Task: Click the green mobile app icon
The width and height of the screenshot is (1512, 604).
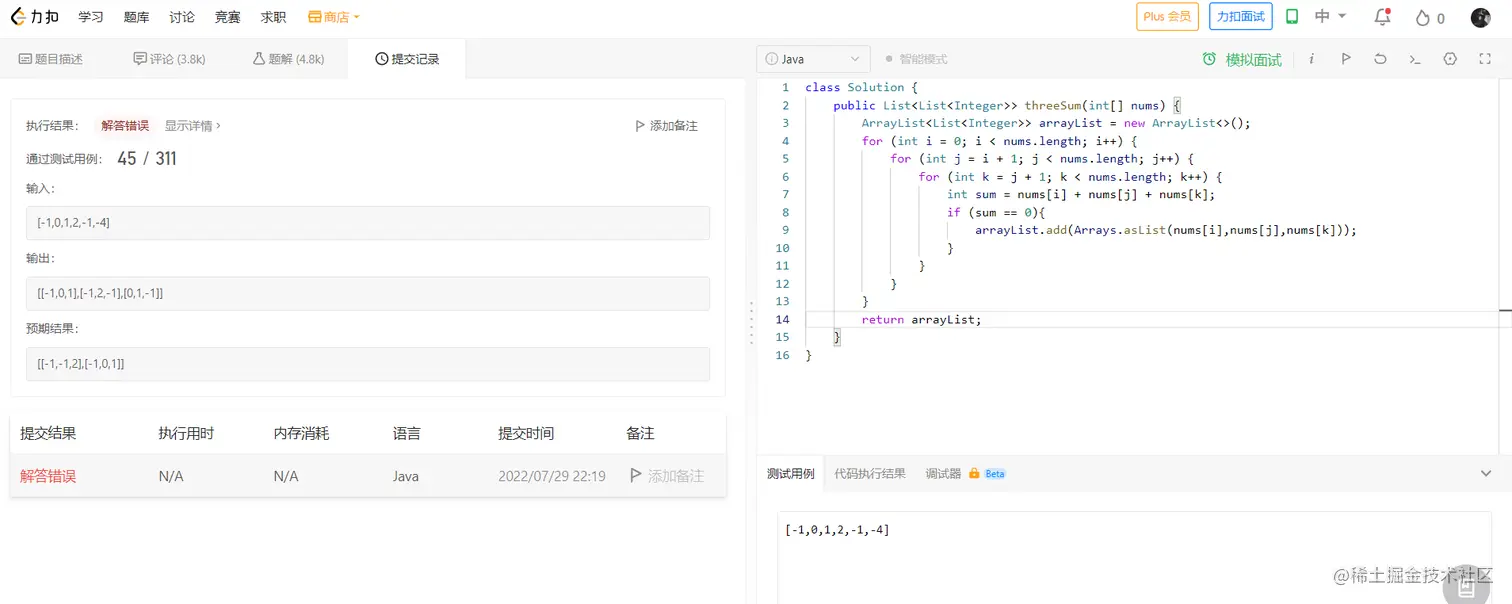Action: coord(1294,17)
